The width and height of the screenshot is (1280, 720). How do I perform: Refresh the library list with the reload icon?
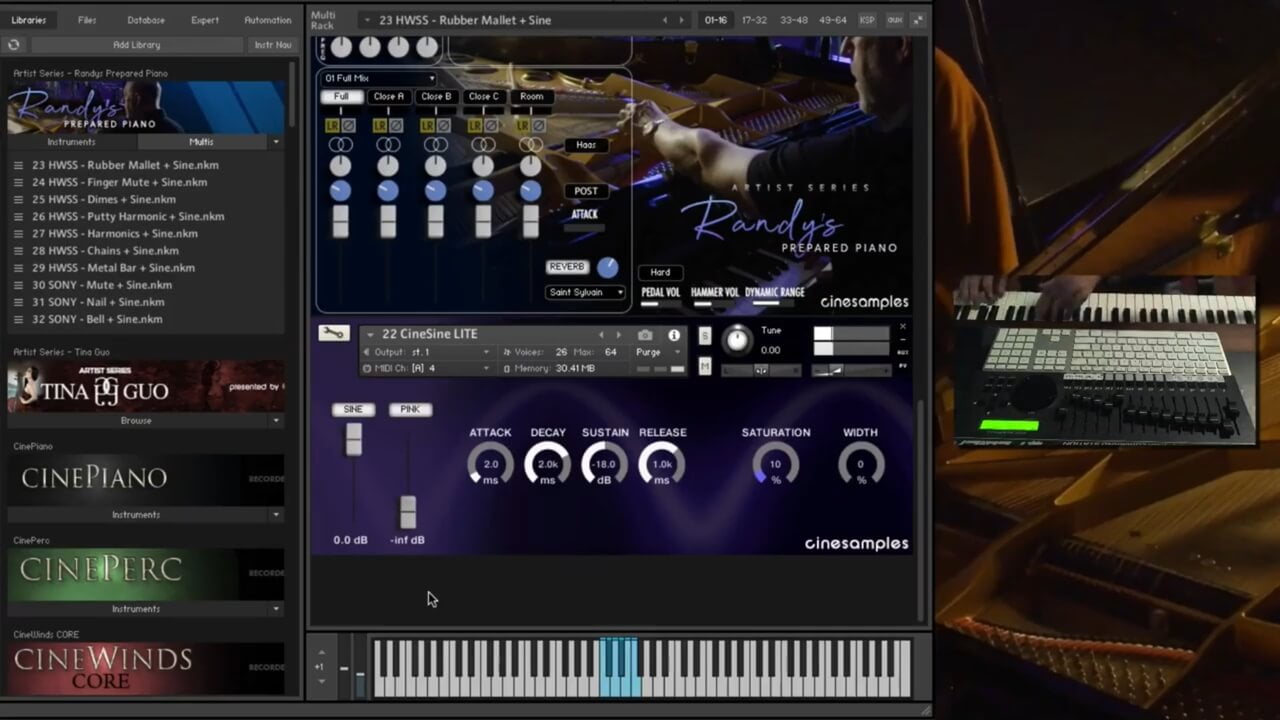[14, 45]
